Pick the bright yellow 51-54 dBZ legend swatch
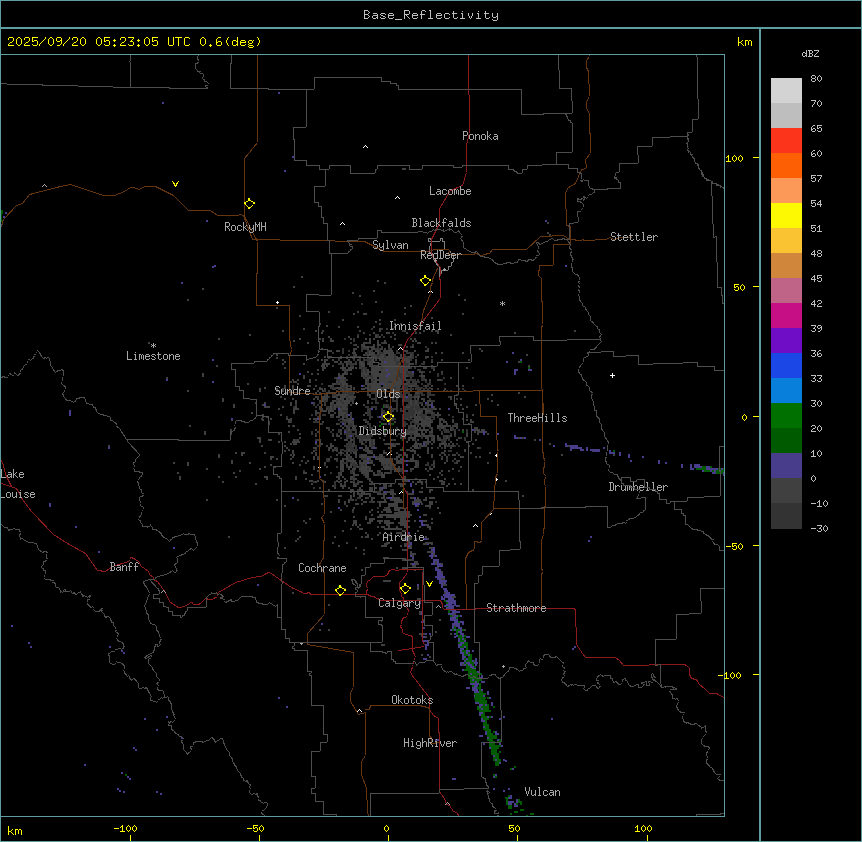862x842 pixels. click(x=786, y=215)
